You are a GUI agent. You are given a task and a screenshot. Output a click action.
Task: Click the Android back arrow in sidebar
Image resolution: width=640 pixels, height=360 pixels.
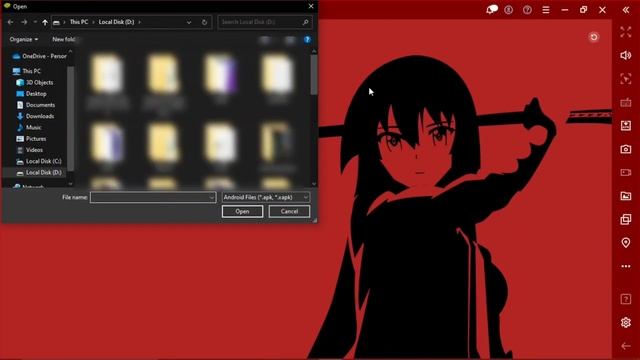tap(626, 346)
